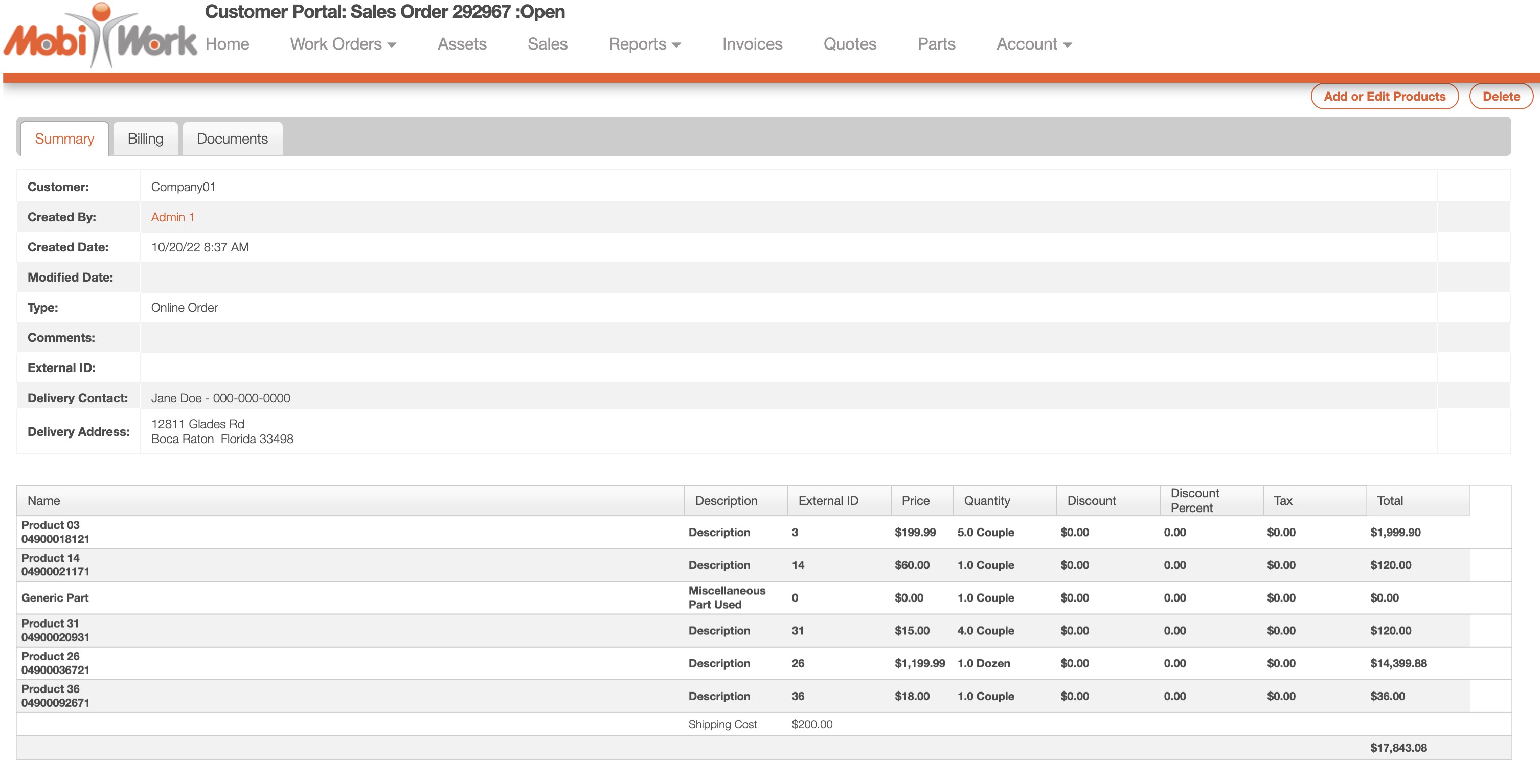Navigate to Parts
1540x784 pixels.
click(936, 44)
